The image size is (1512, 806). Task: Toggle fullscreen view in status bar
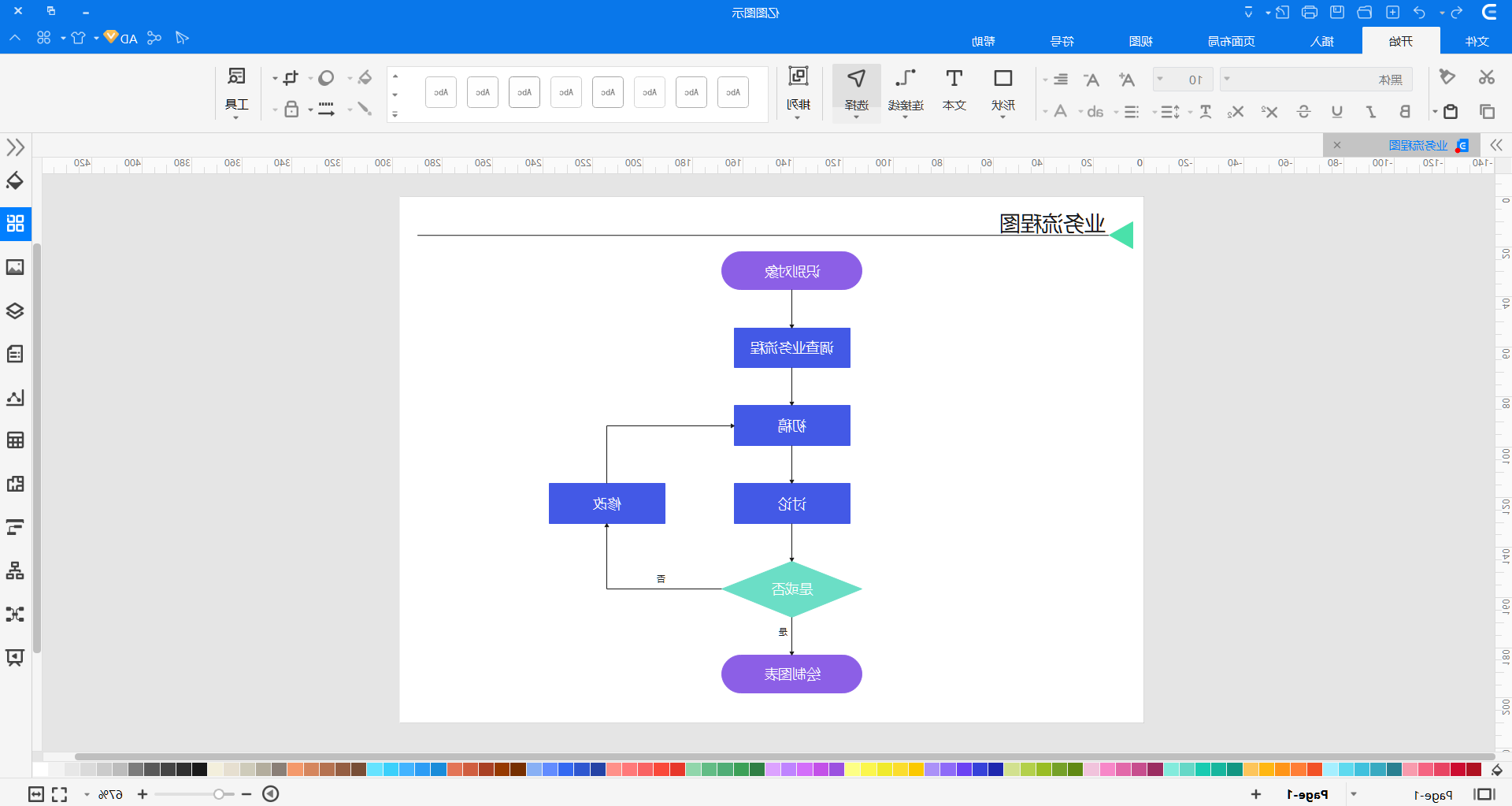point(59,794)
